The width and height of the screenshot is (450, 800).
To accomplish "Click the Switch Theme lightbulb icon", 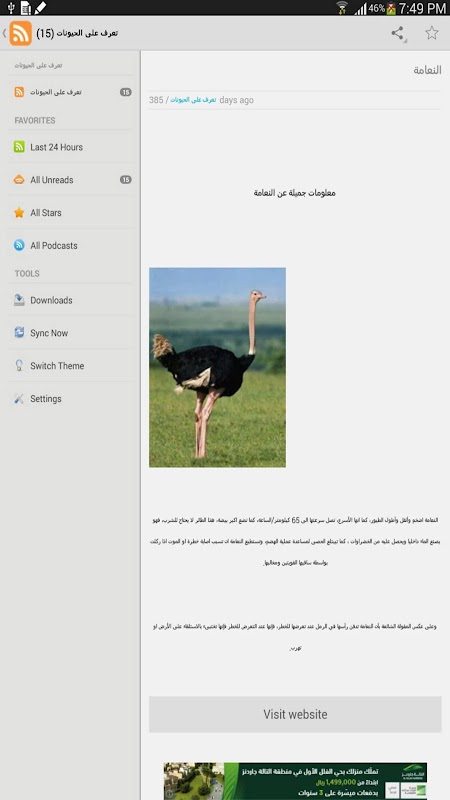I will coord(19,365).
